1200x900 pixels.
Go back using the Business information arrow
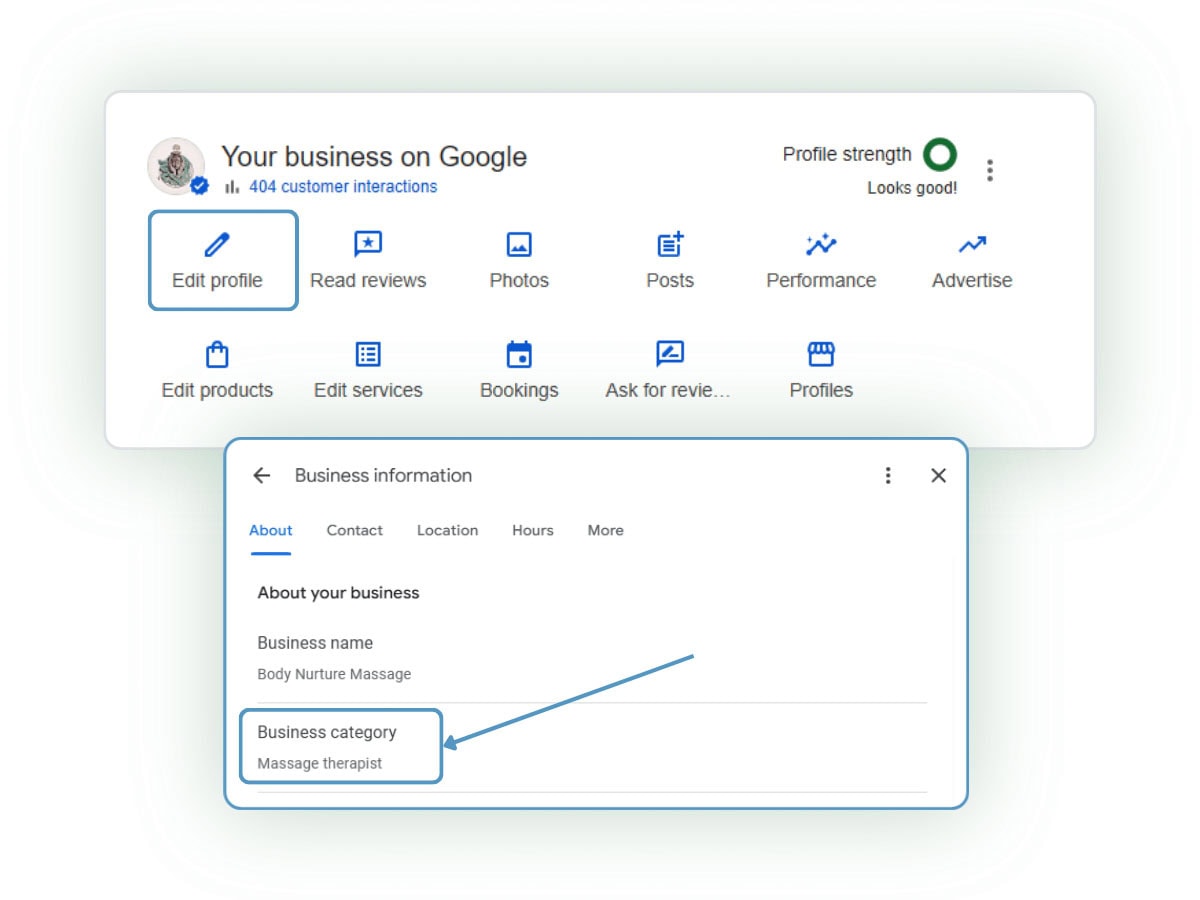262,476
